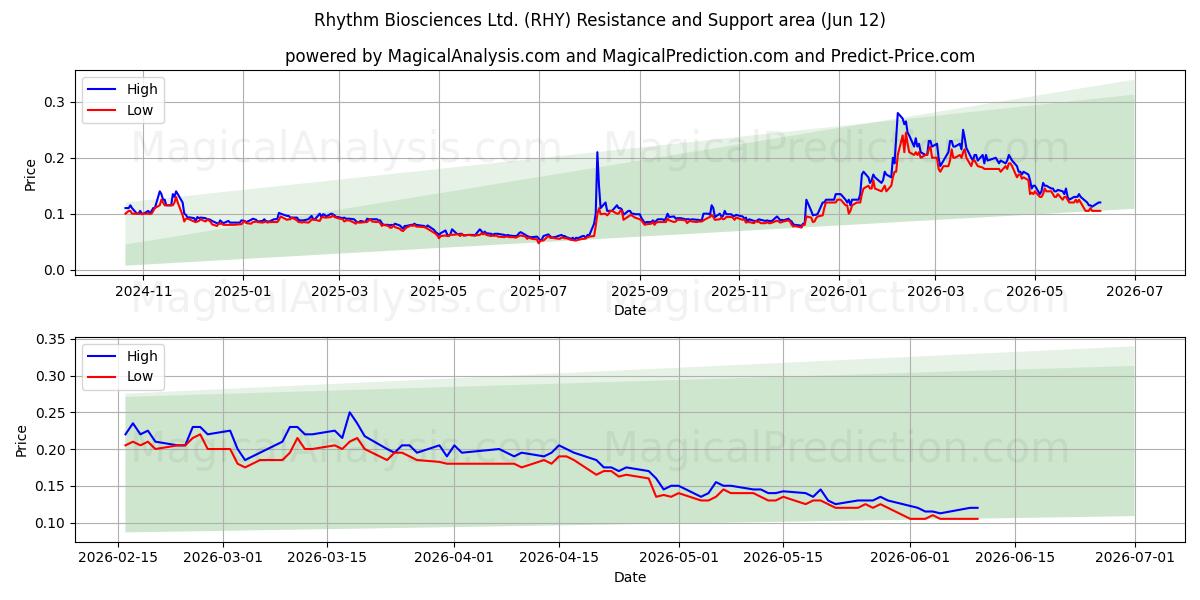
Task: Click the '2026-04-15' x-axis label in bottom chart
Action: pos(557,557)
